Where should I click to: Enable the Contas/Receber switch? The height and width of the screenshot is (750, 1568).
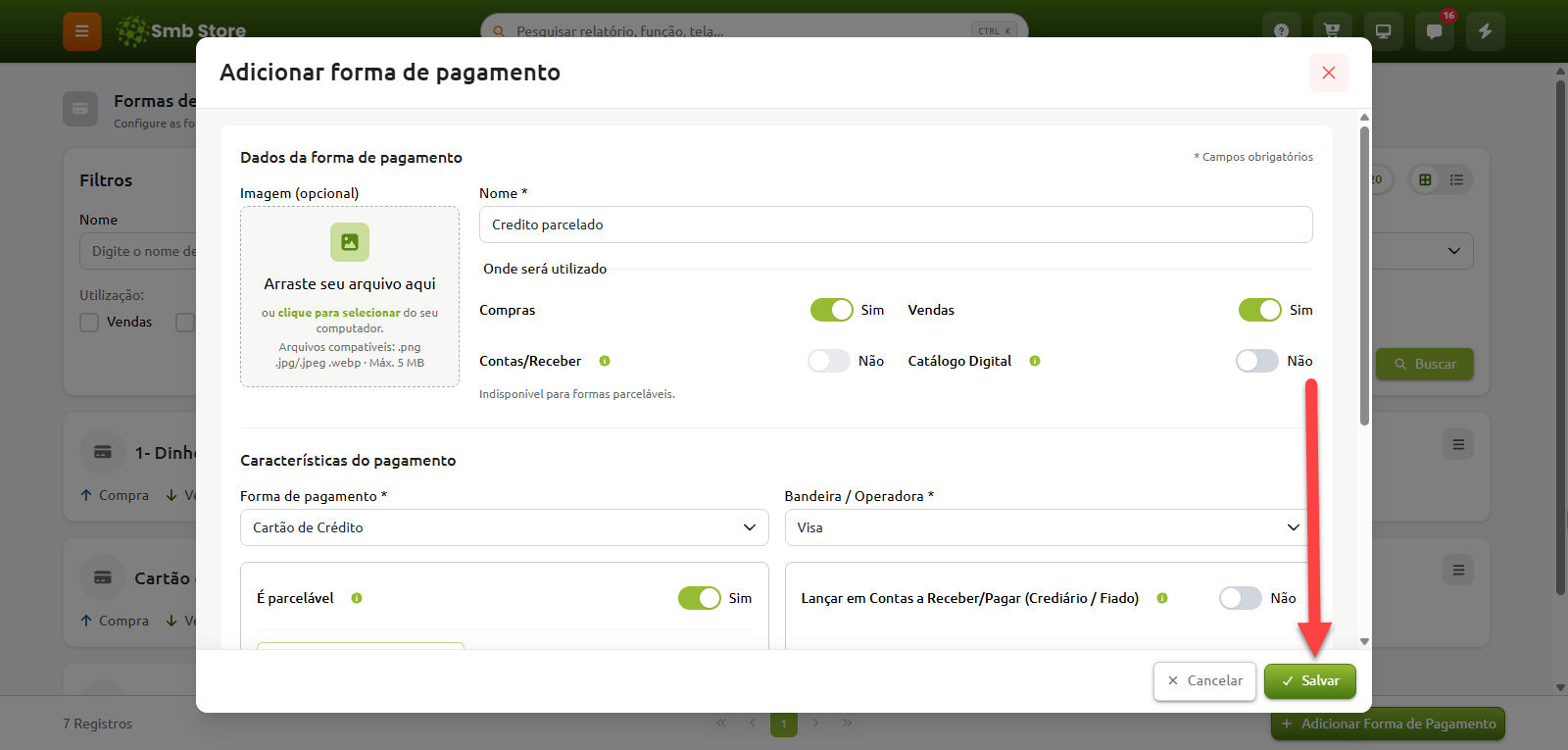coord(829,361)
